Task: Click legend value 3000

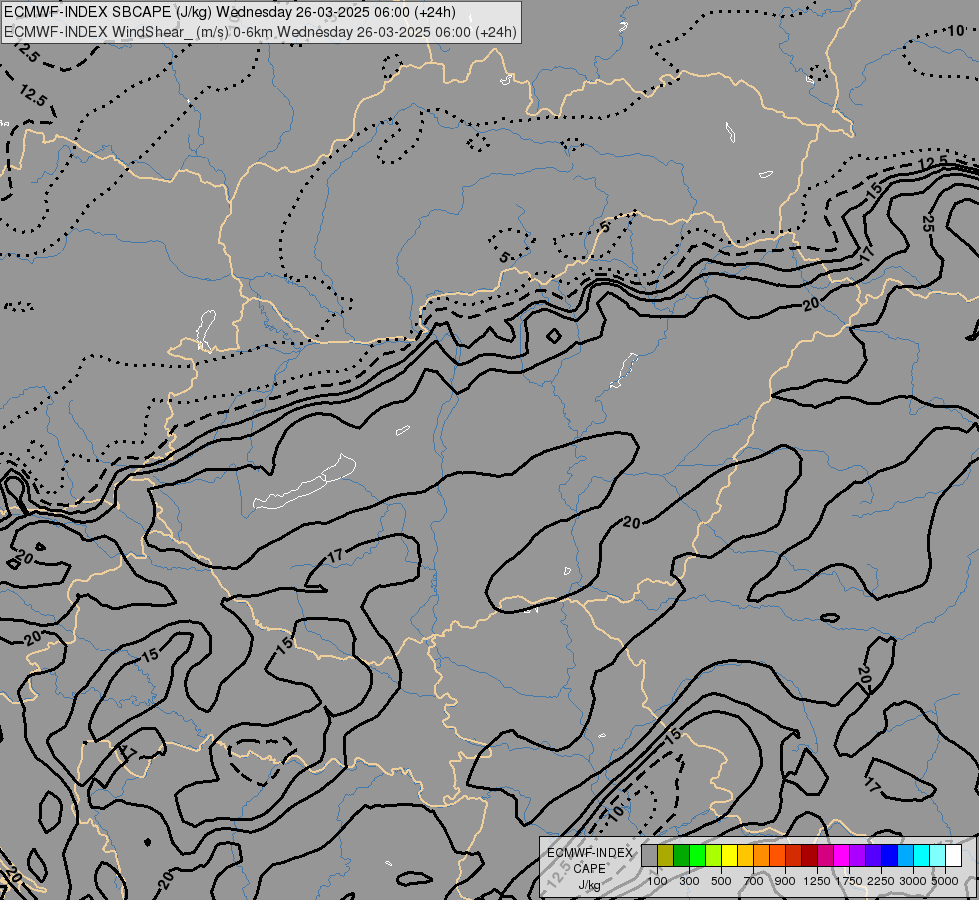Action: pyautogui.click(x=913, y=881)
